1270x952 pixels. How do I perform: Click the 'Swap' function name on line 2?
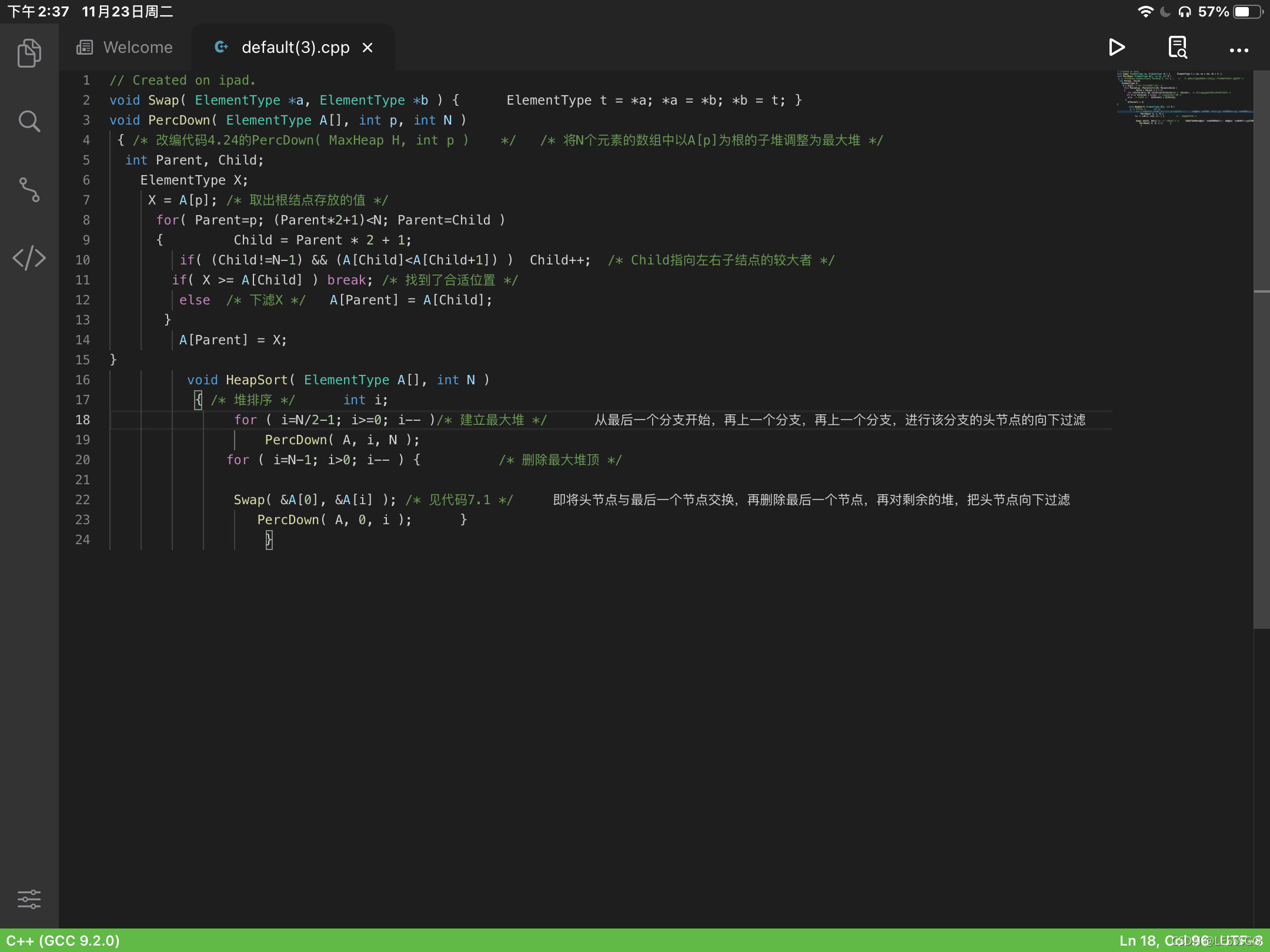click(163, 100)
